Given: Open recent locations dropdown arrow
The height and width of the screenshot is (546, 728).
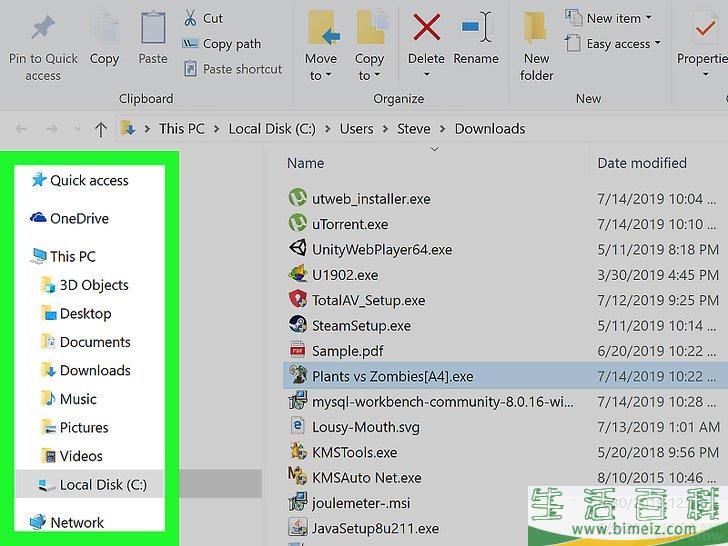Looking at the screenshot, I should coord(78,129).
